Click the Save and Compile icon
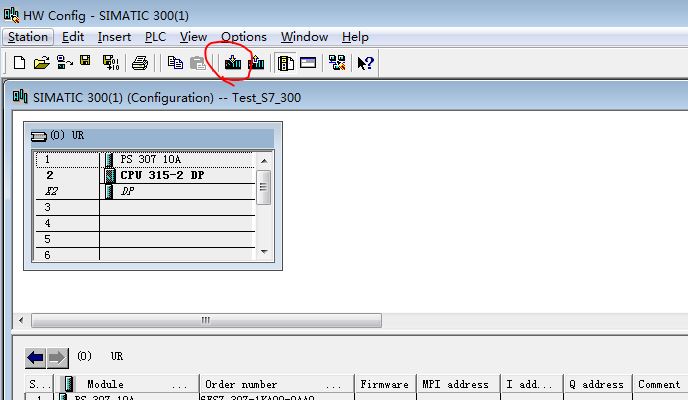Screen dimensions: 688x400 tap(110, 63)
